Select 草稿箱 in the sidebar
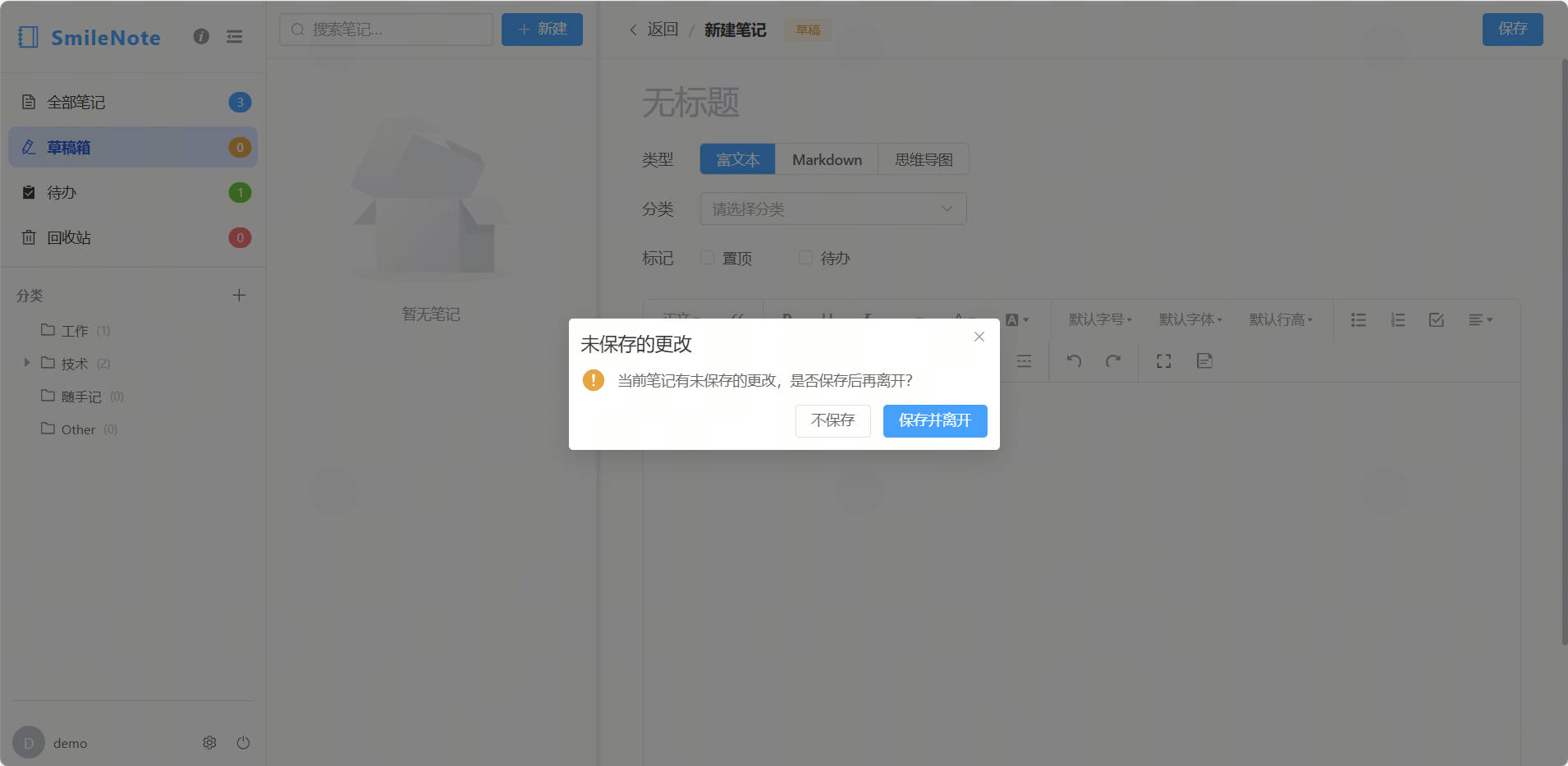This screenshot has height=766, width=1568. point(133,147)
